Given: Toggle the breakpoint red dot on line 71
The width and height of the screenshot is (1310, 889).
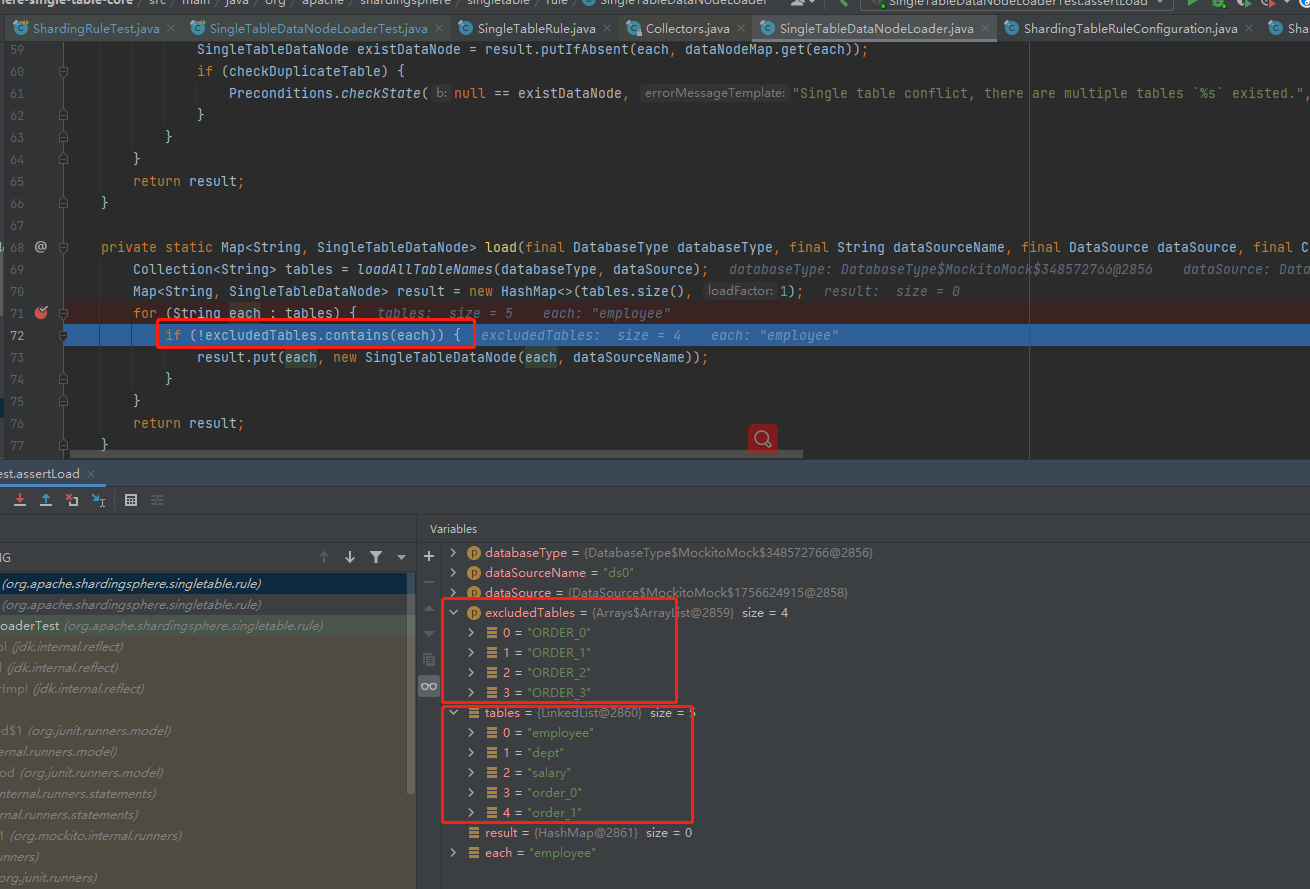Looking at the screenshot, I should pyautogui.click(x=40, y=312).
